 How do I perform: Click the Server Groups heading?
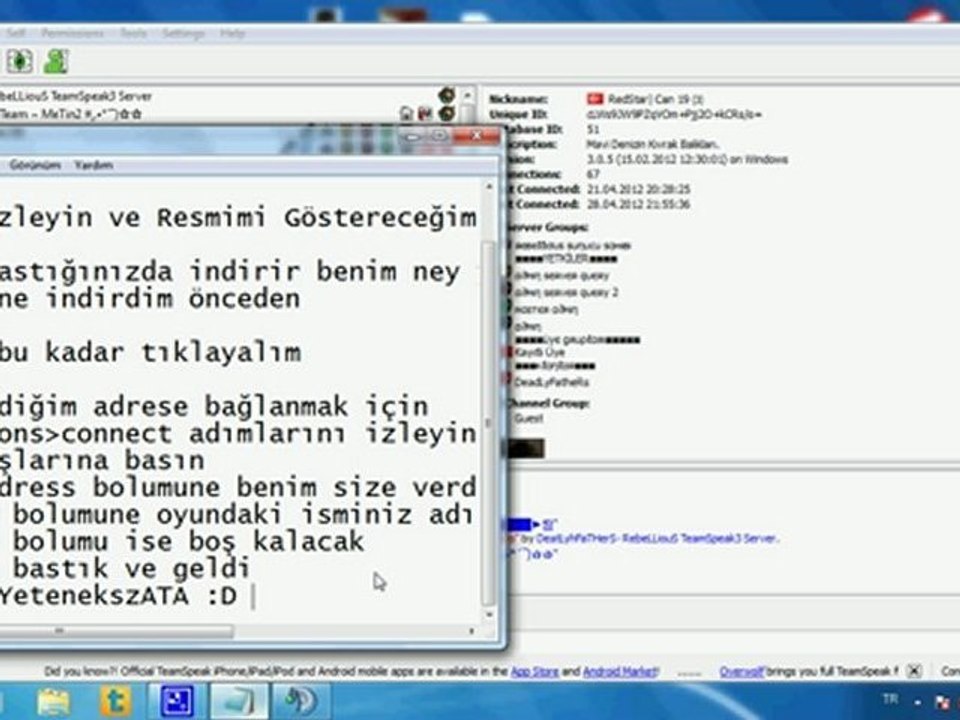(548, 227)
